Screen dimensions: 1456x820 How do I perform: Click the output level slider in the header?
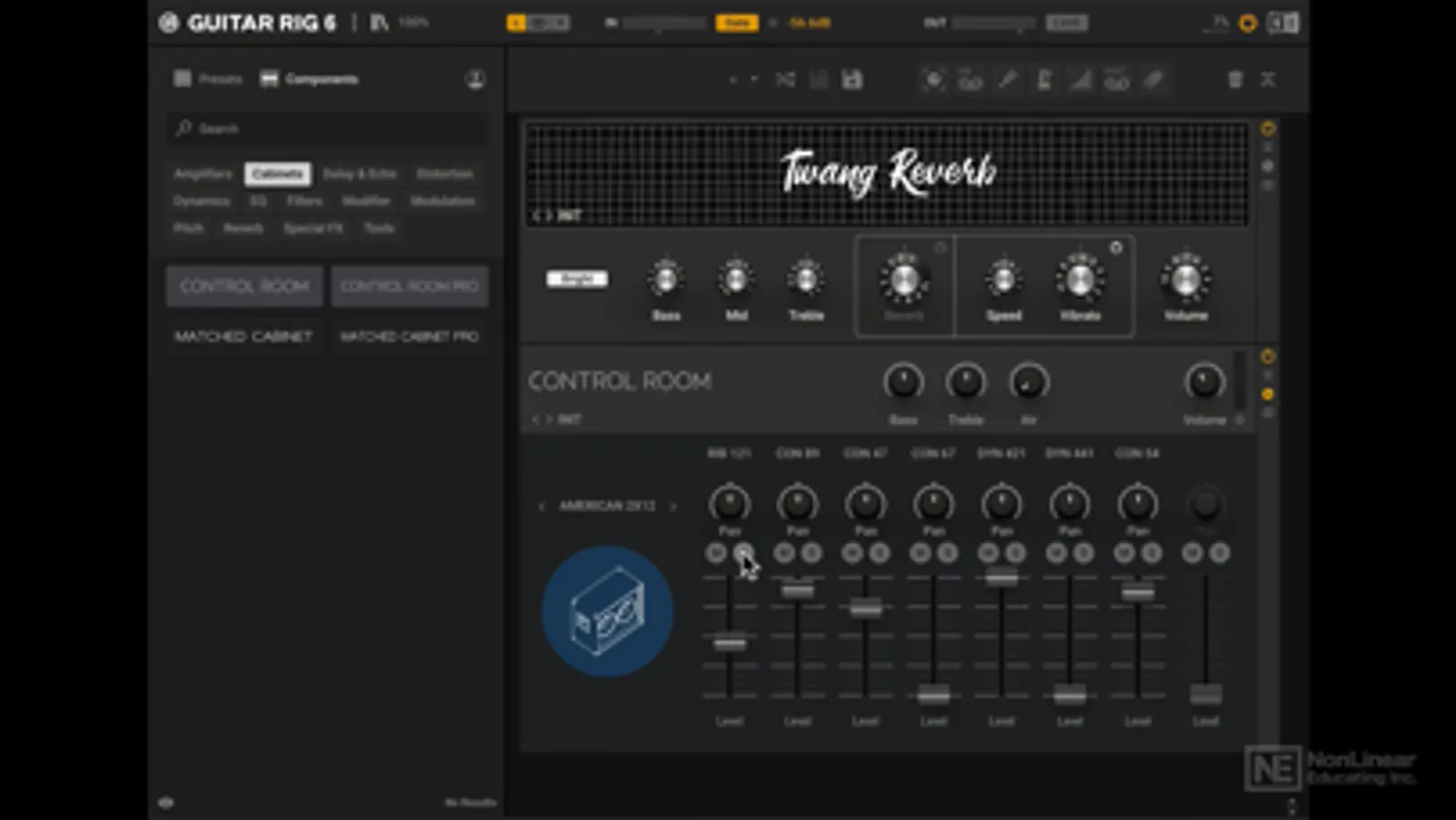[993, 23]
